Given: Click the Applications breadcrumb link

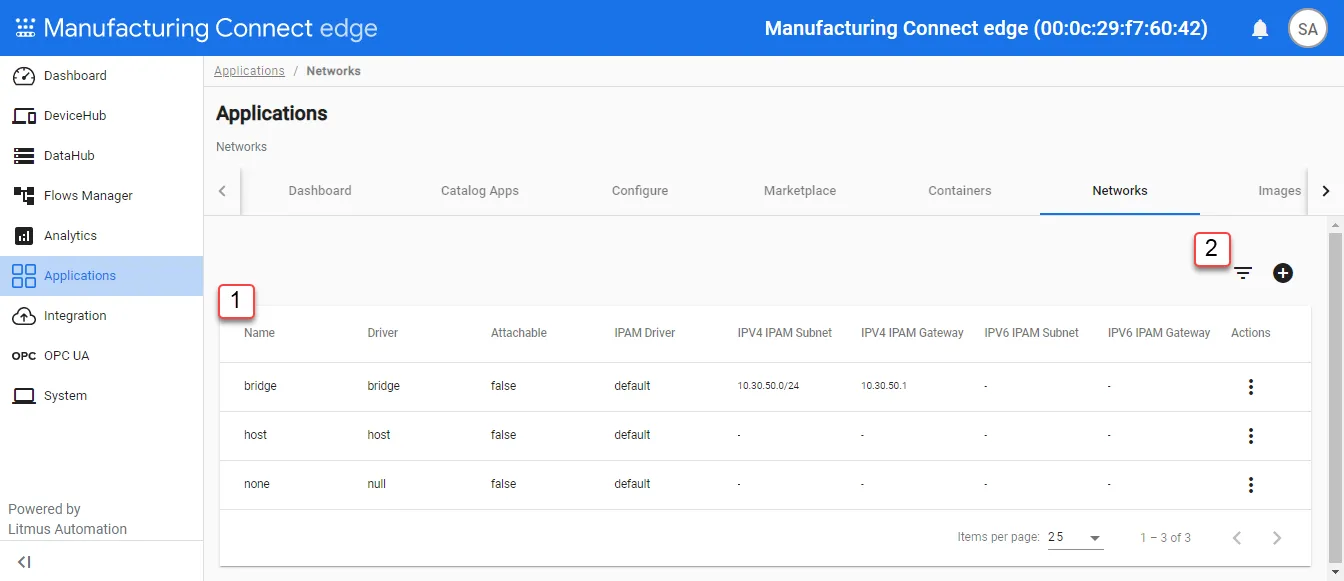Looking at the screenshot, I should 249,71.
